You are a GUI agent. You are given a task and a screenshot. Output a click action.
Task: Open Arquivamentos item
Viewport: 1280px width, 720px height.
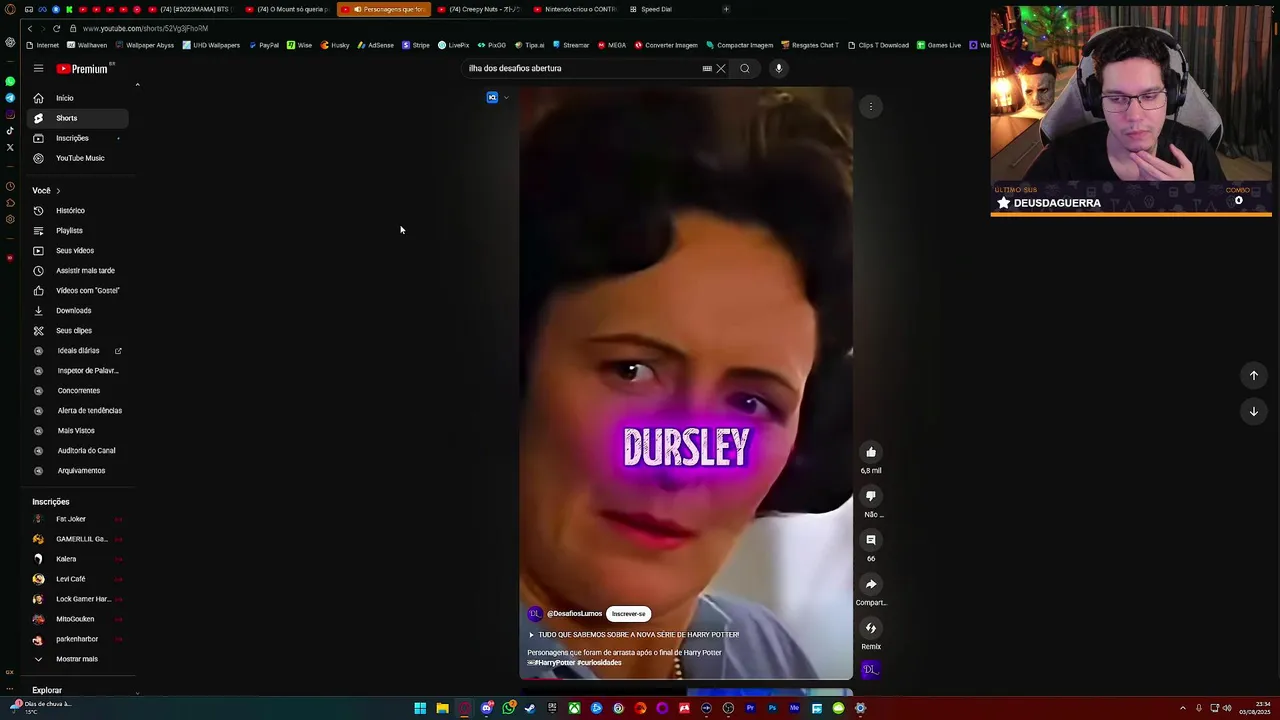point(78,471)
